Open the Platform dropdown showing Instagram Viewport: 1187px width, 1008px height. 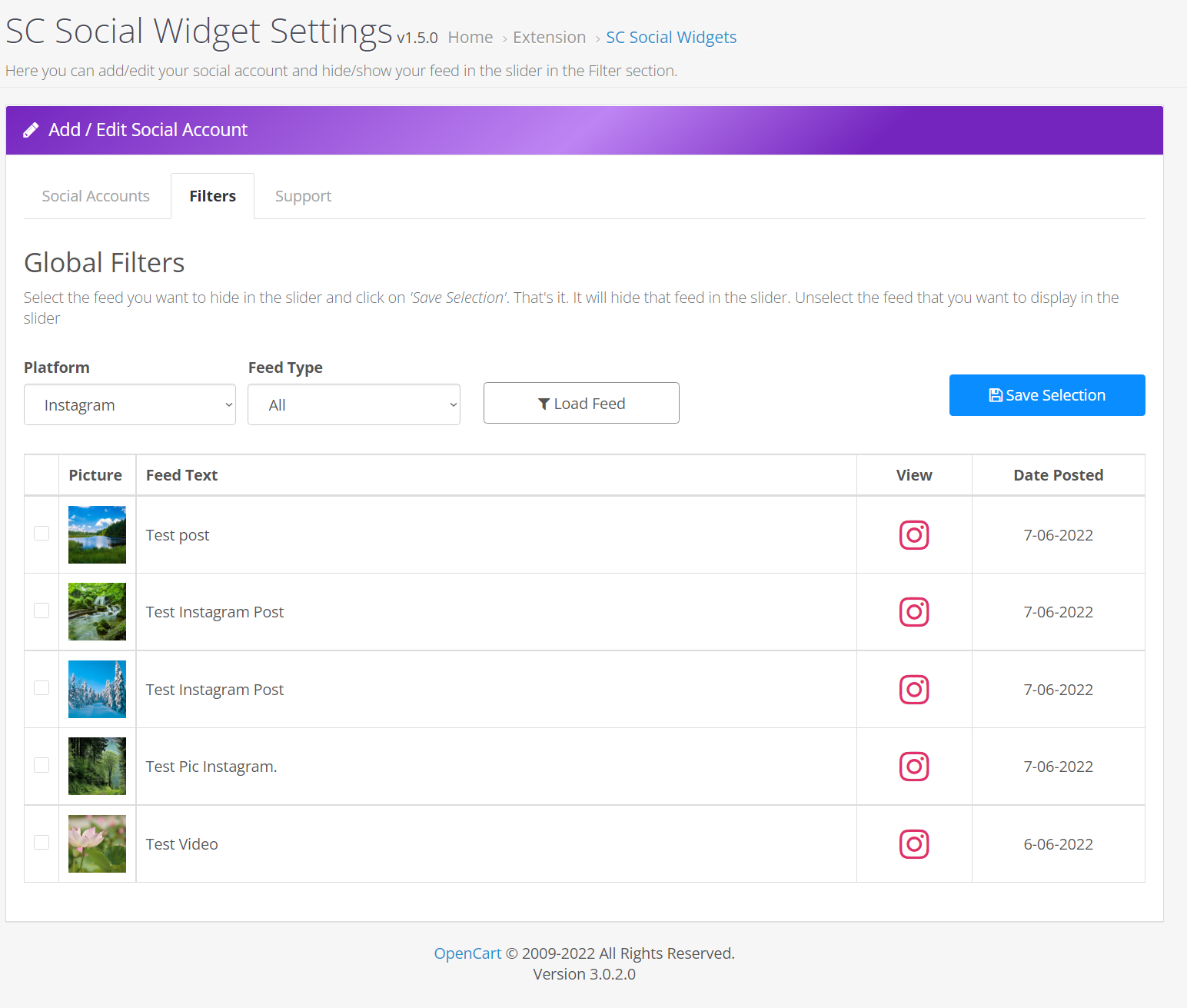130,405
